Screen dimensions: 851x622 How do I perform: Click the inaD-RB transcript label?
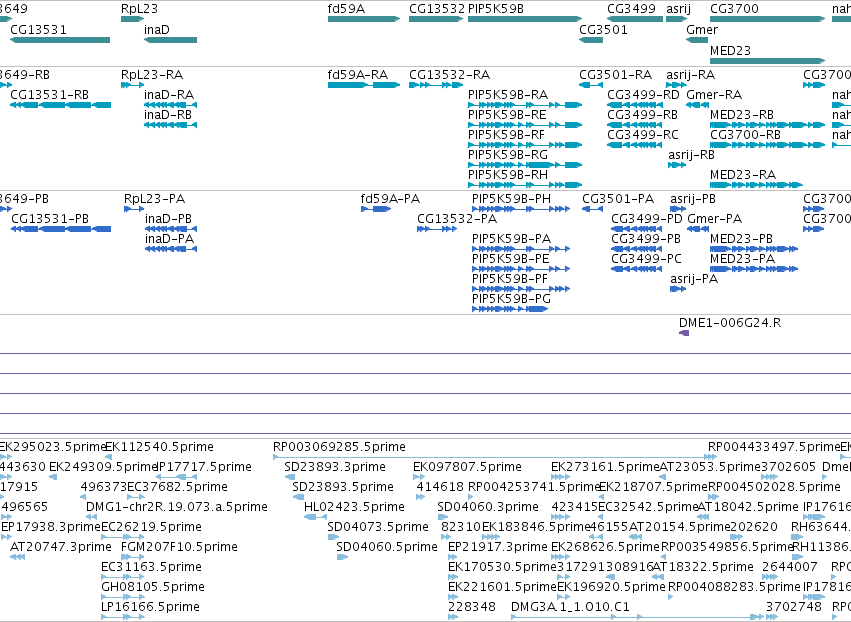tap(168, 115)
